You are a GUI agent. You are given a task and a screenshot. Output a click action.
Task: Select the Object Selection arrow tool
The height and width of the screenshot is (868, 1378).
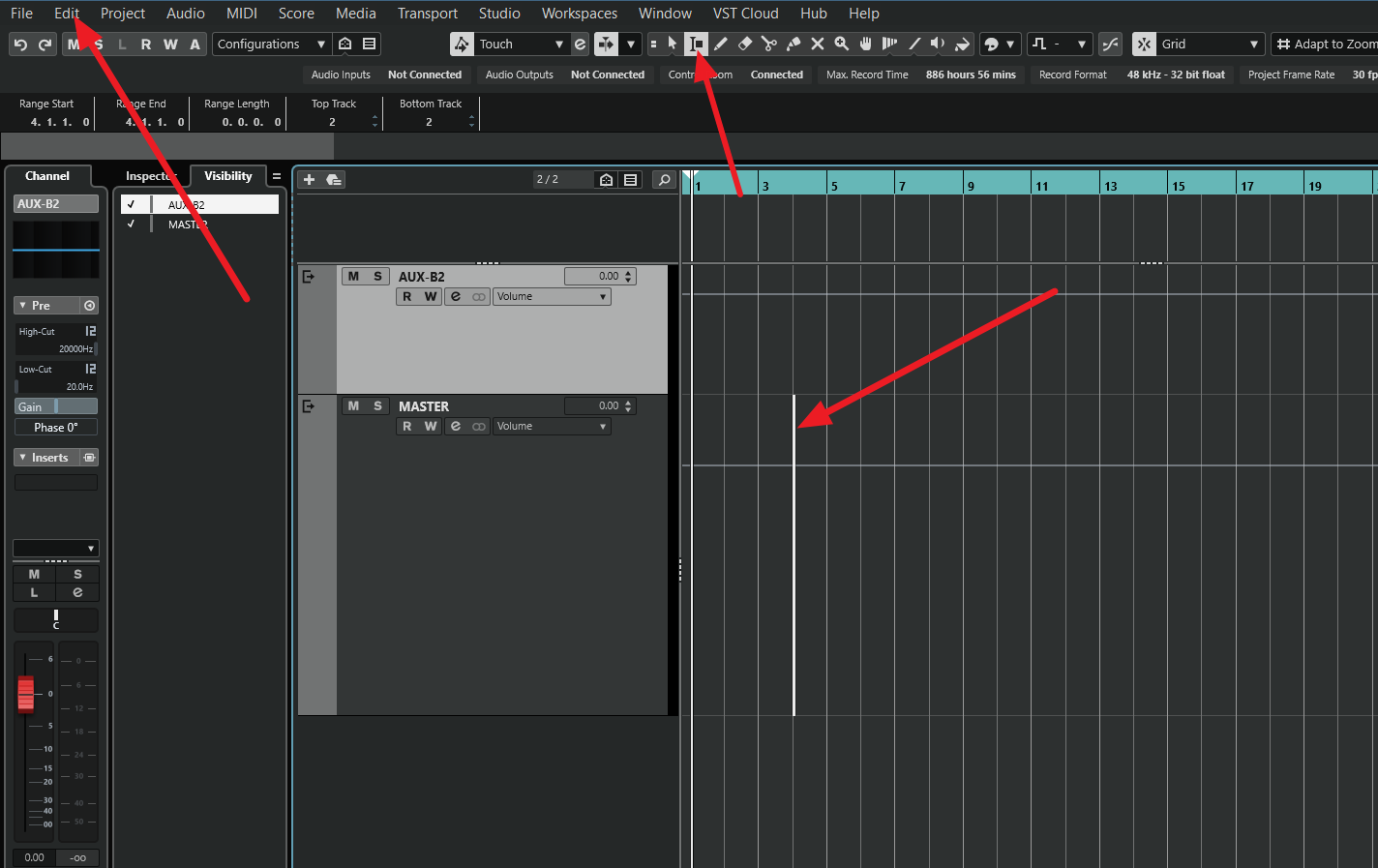pos(673,44)
